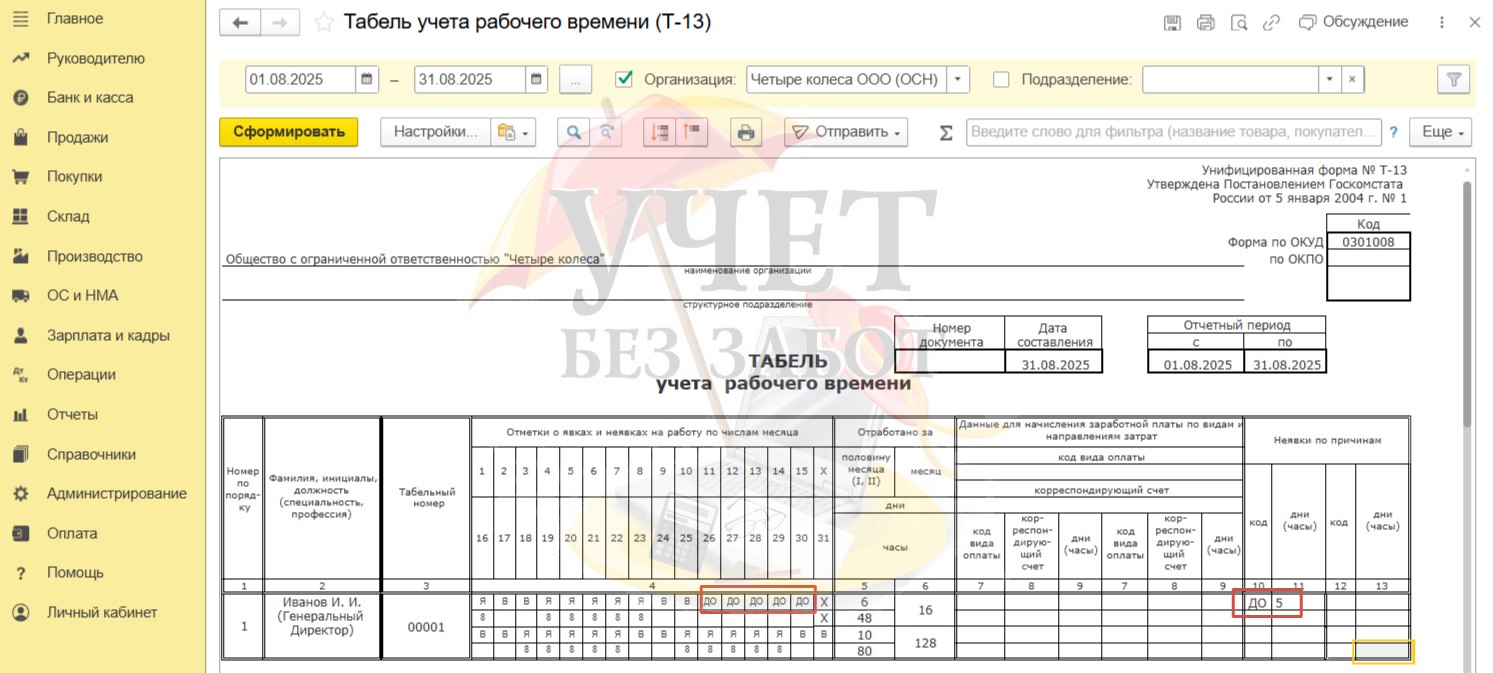Open the Руководителю section
The height and width of the screenshot is (673, 1493).
pyautogui.click(x=95, y=58)
